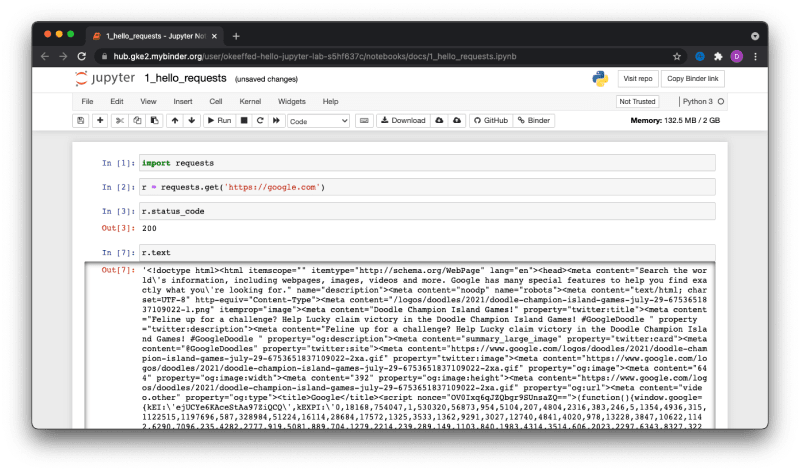Go forward using browser forward arrow

pyautogui.click(x=63, y=57)
